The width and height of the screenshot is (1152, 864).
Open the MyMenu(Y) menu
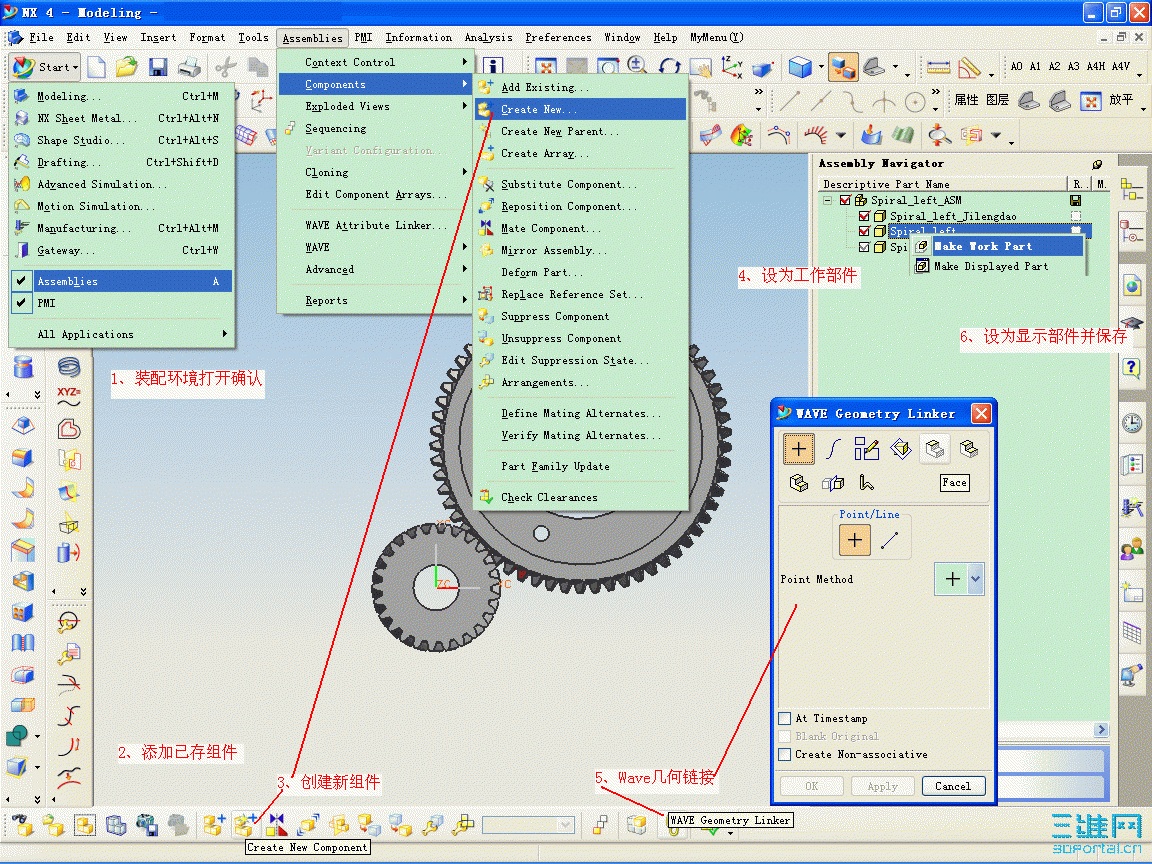tap(716, 37)
